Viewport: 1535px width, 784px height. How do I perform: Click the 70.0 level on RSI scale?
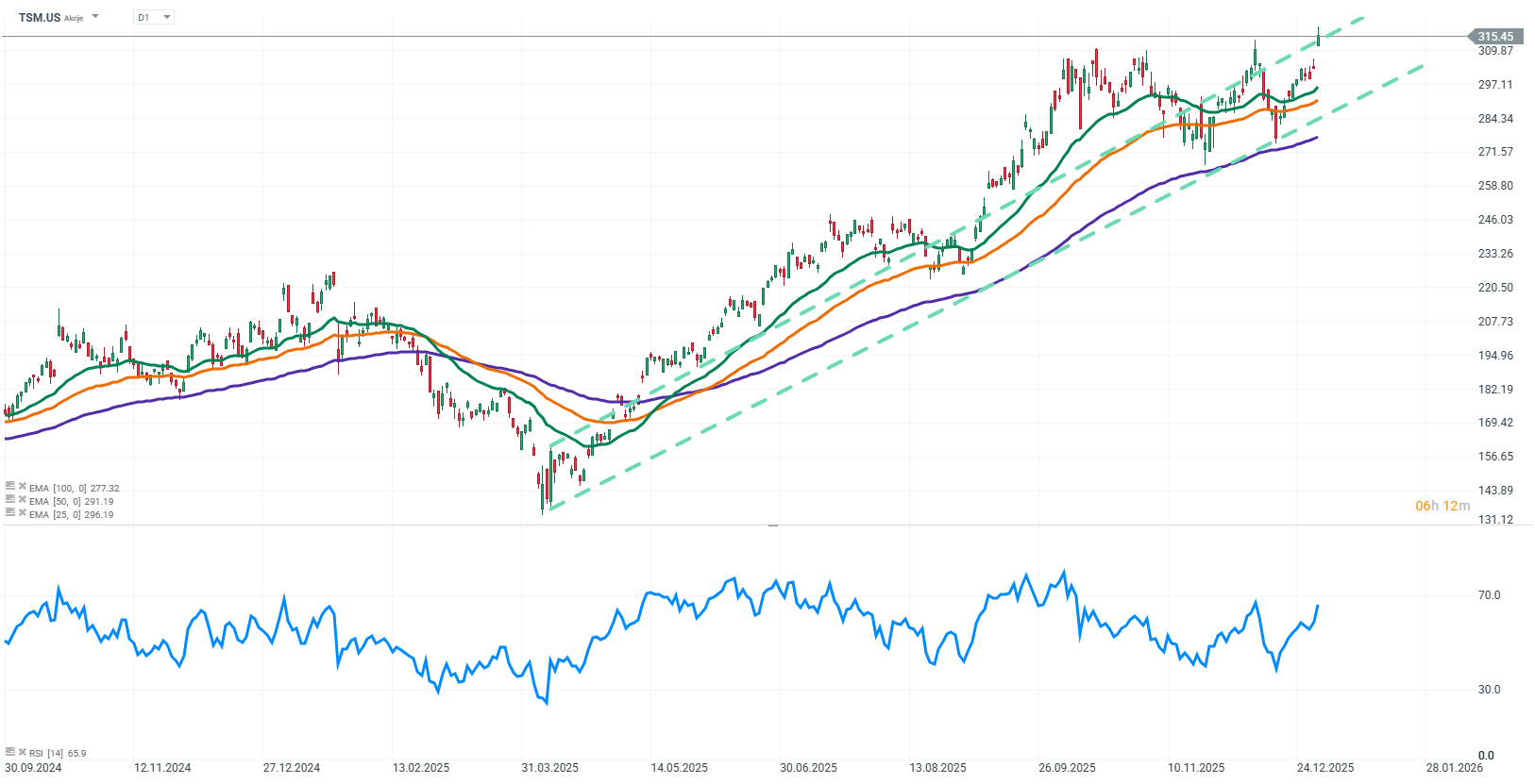click(x=1489, y=595)
